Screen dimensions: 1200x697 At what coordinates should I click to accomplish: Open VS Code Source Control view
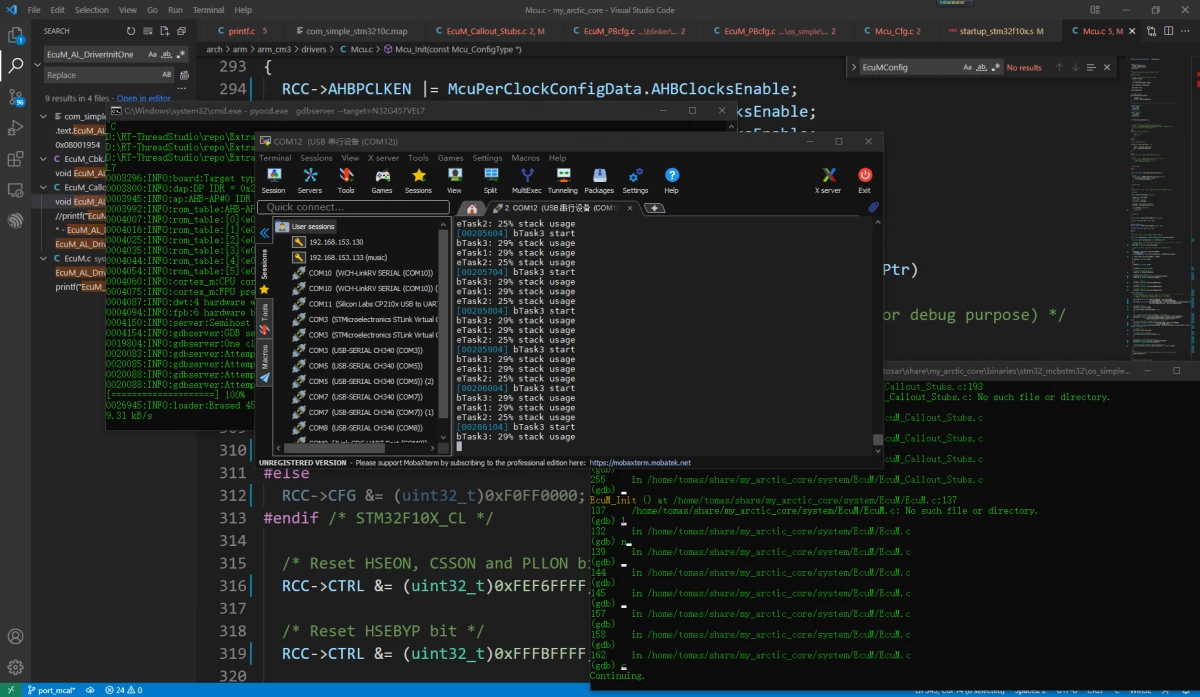click(16, 97)
